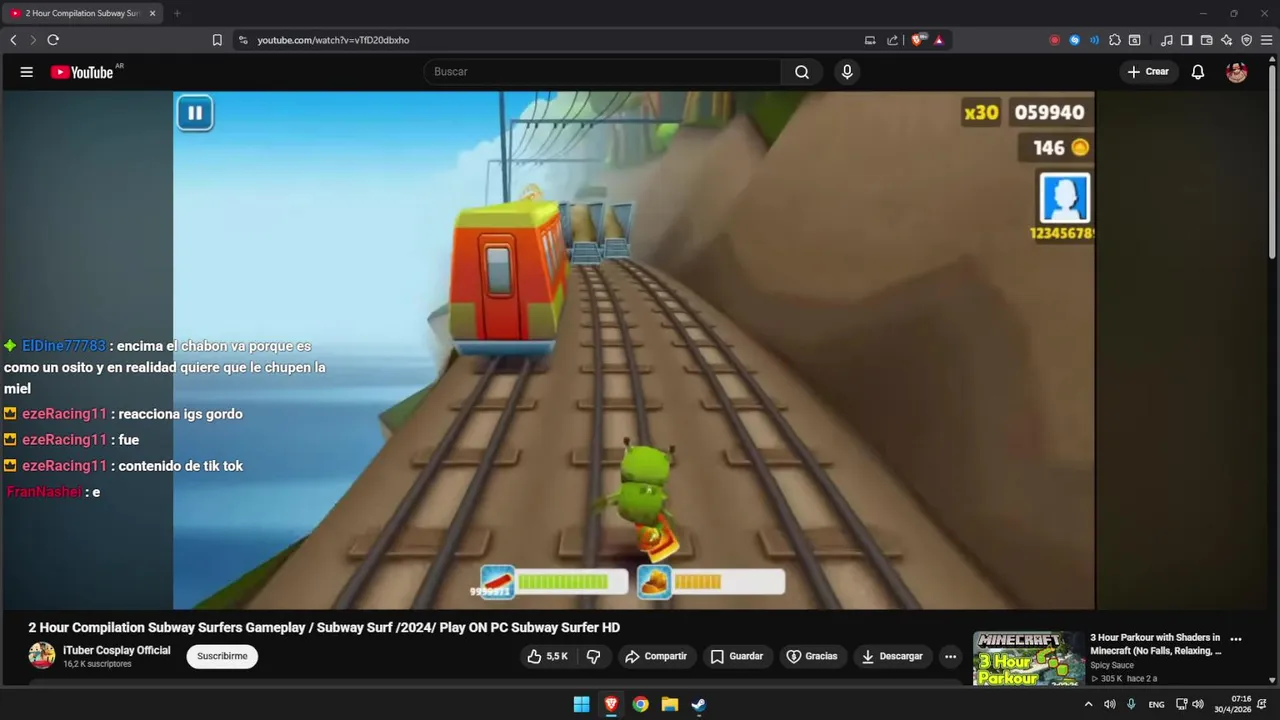
Task: Open options menu for Minecraft Parkour suggestion
Action: click(x=1236, y=639)
